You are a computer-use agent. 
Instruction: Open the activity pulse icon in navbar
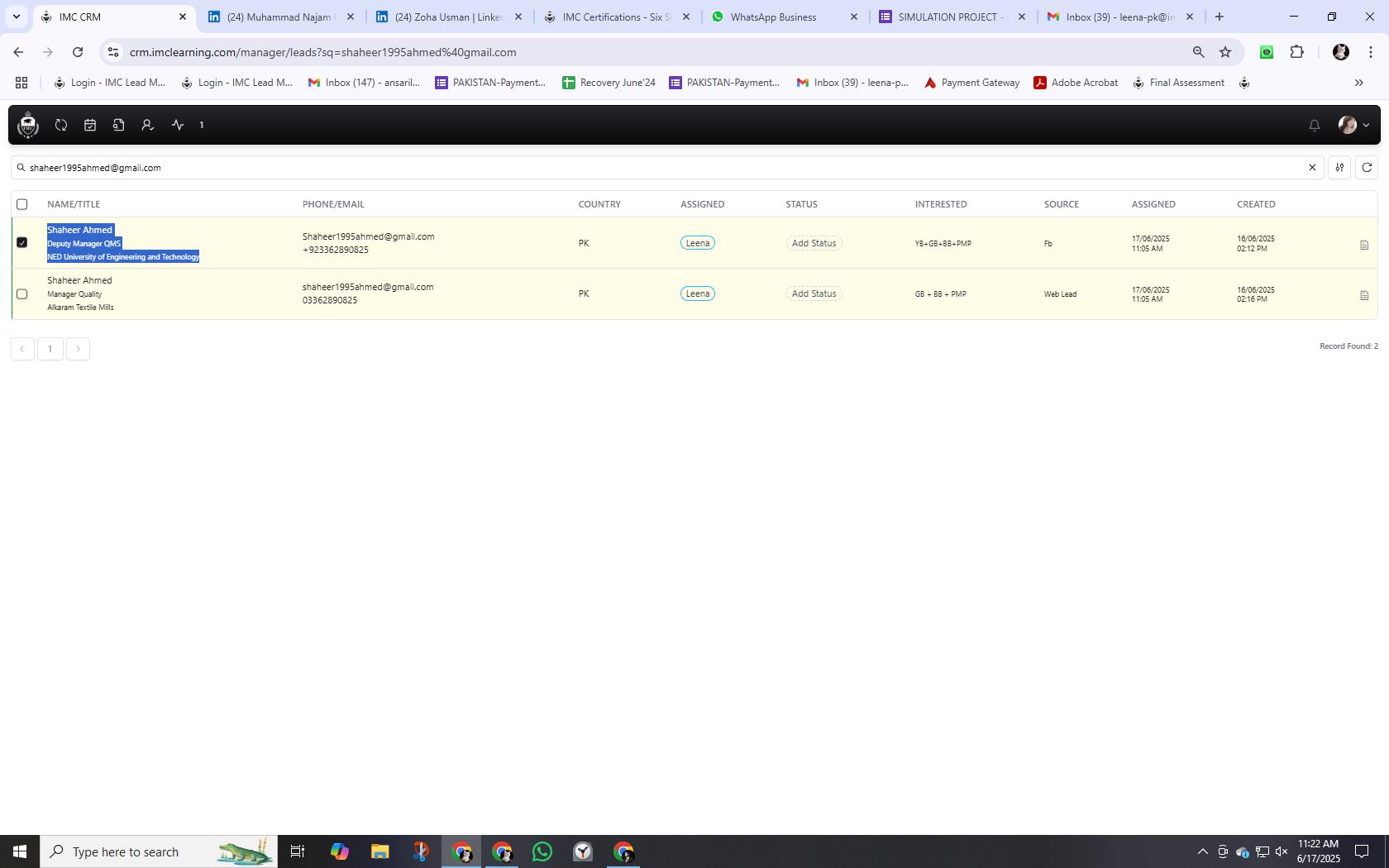coord(178,125)
